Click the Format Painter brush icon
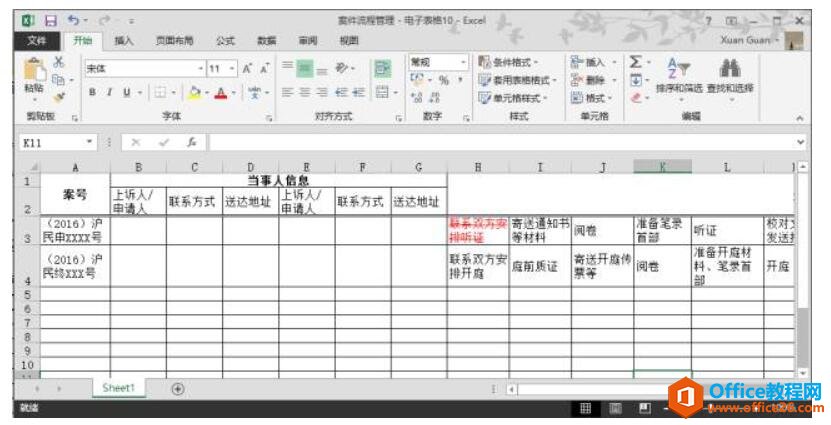831x425 pixels. click(x=59, y=98)
